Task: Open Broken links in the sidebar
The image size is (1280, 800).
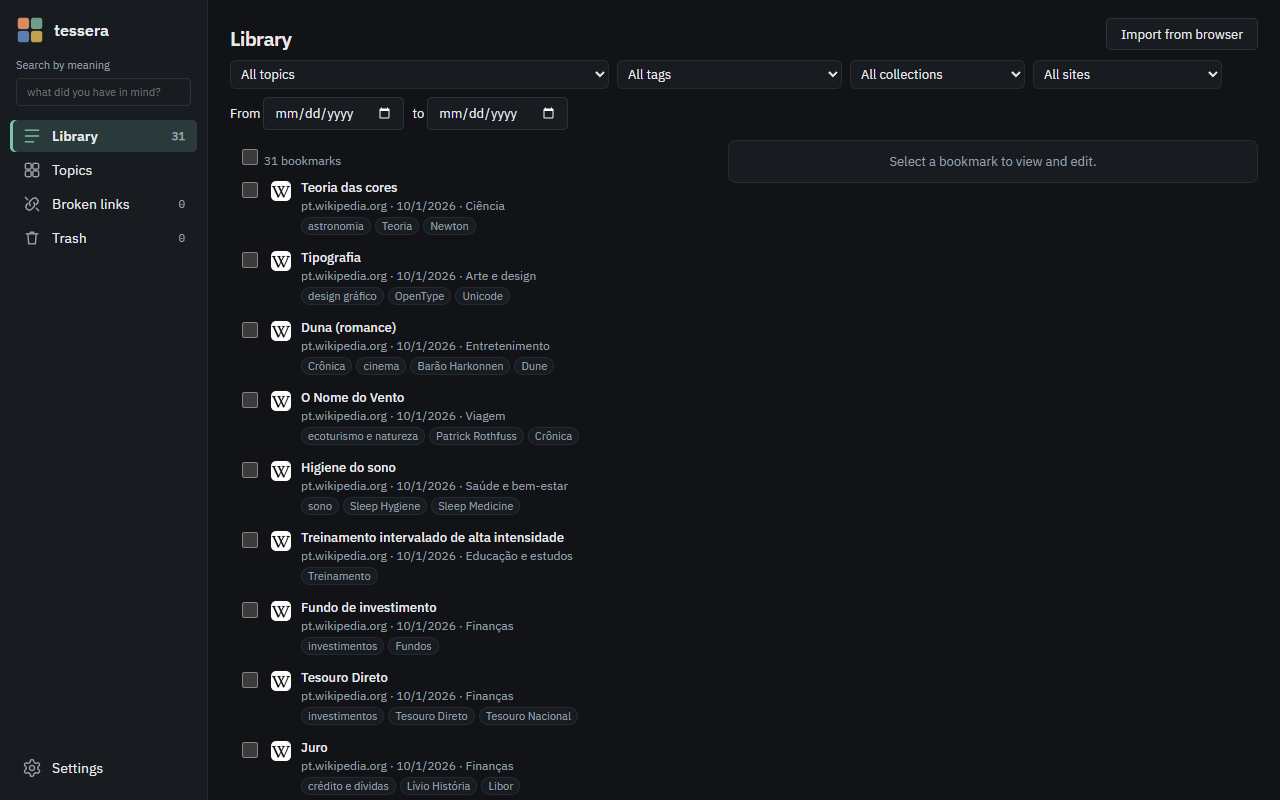Action: click(104, 204)
